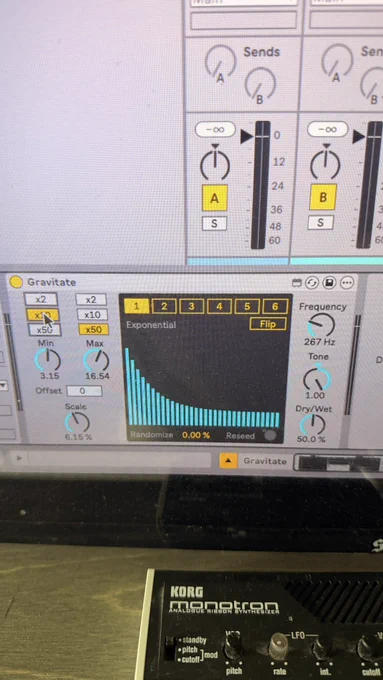Adjust Send A knob on track A
Image resolution: width=383 pixels, height=680 pixels.
[x=221, y=61]
